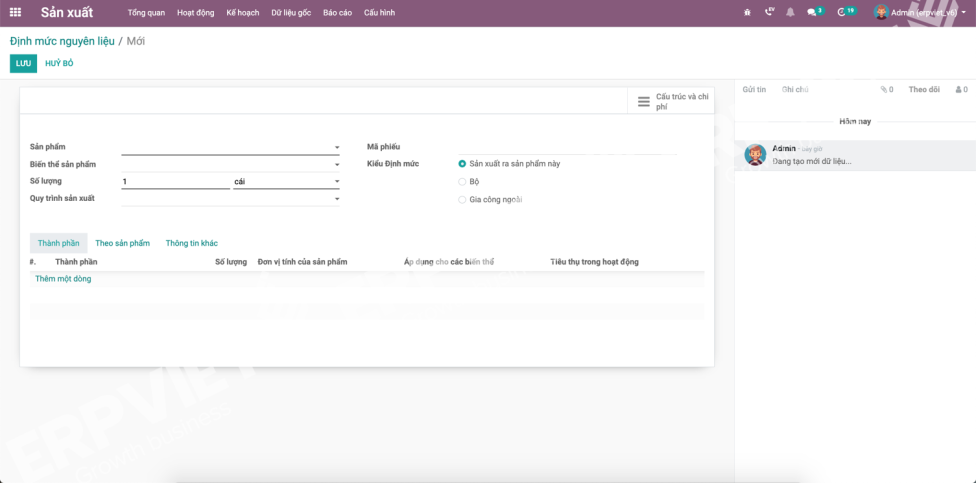Open Cấu trúc và chi phí button

click(672, 101)
